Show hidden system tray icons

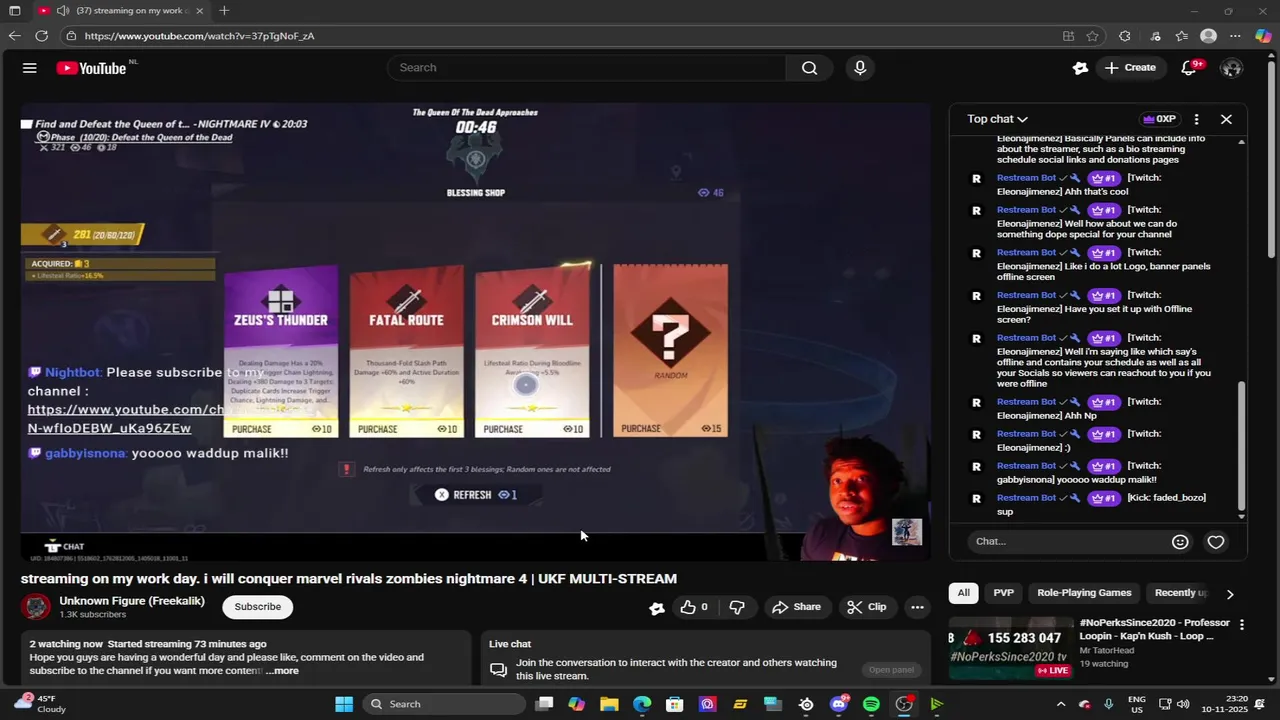[1061, 704]
